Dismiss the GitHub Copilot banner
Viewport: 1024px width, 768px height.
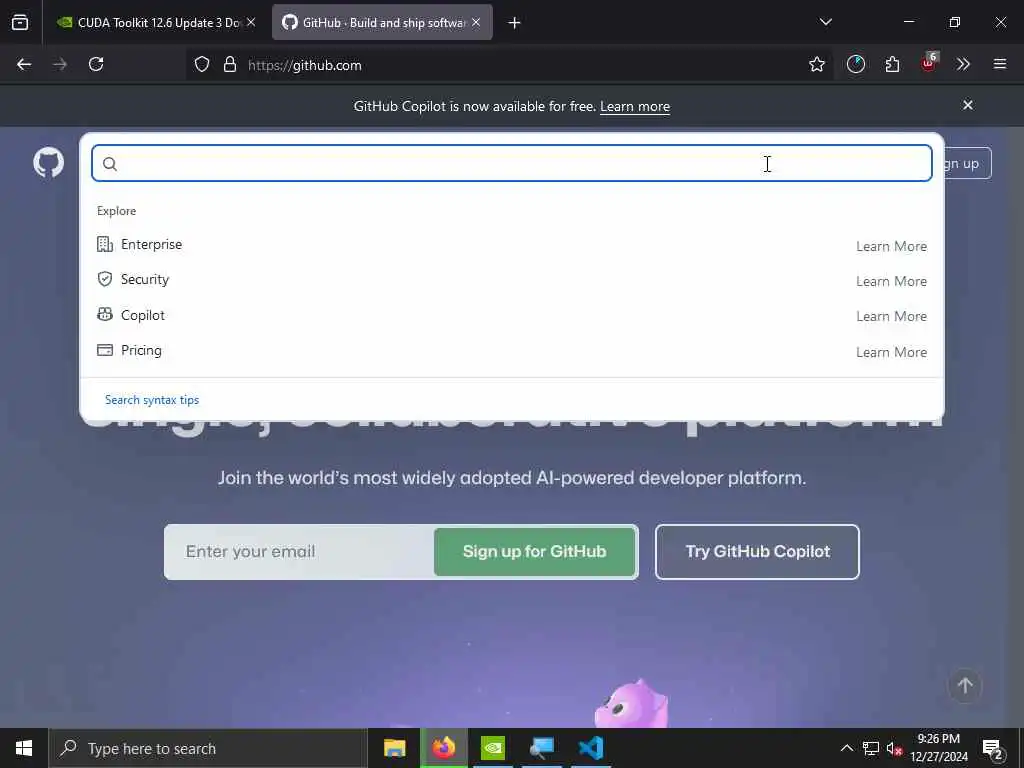[968, 105]
